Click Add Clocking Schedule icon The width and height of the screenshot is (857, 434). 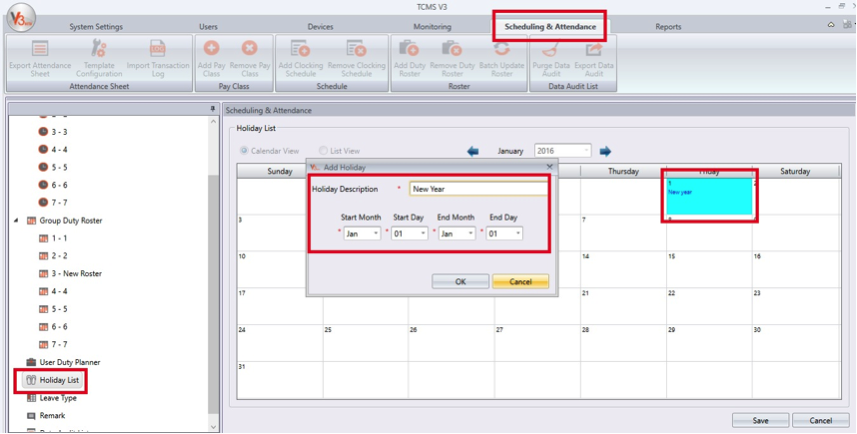pyautogui.click(x=301, y=49)
